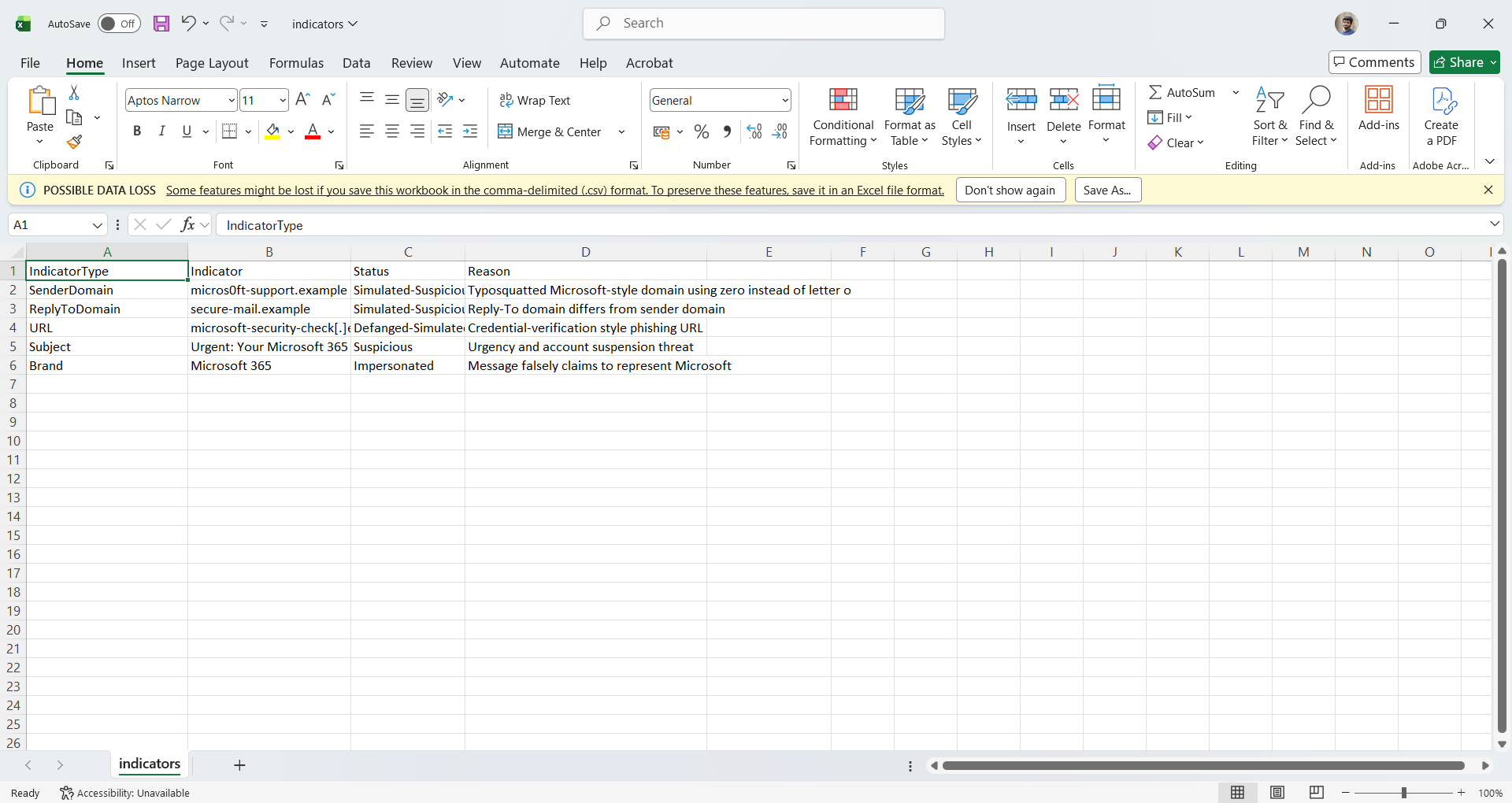The height and width of the screenshot is (803, 1512).
Task: Switch to Page Layout view in status bar
Action: [1277, 793]
